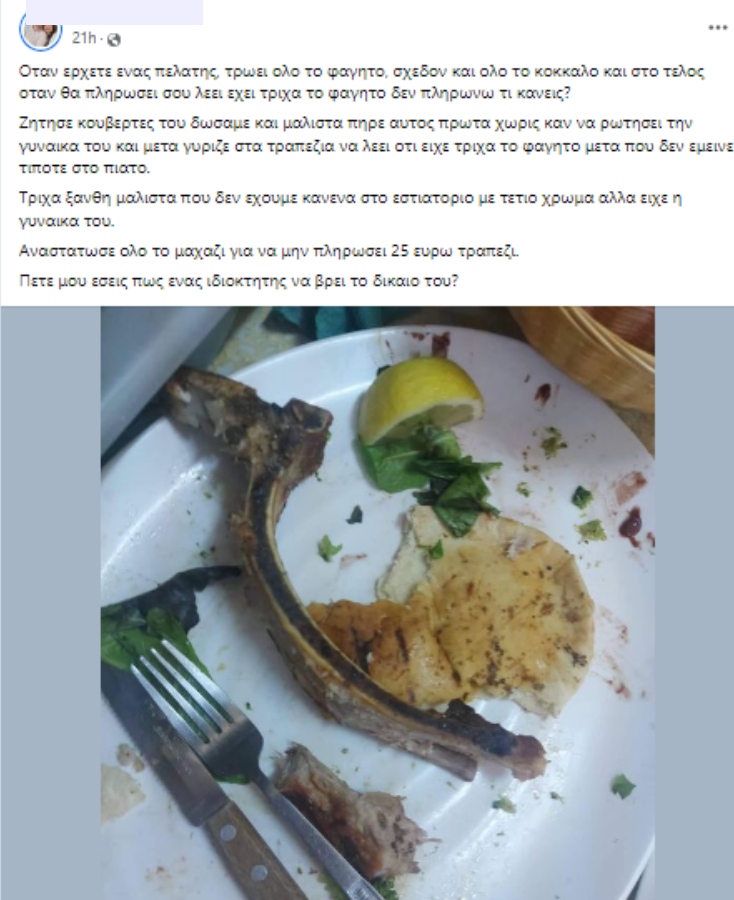Click the paragraph starting 'Ζητησε κουβερτες'

click(376, 146)
